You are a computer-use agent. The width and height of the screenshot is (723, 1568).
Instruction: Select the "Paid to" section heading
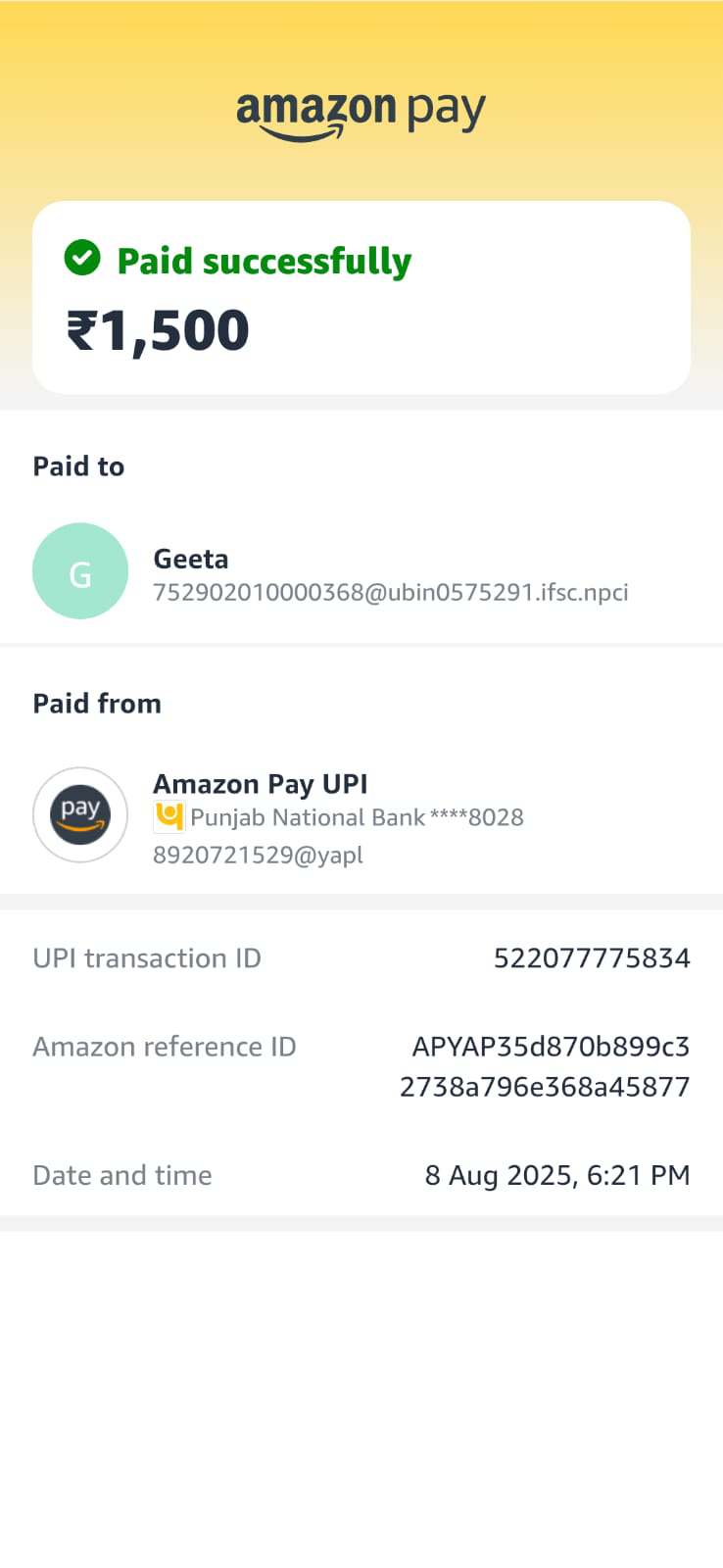(78, 466)
